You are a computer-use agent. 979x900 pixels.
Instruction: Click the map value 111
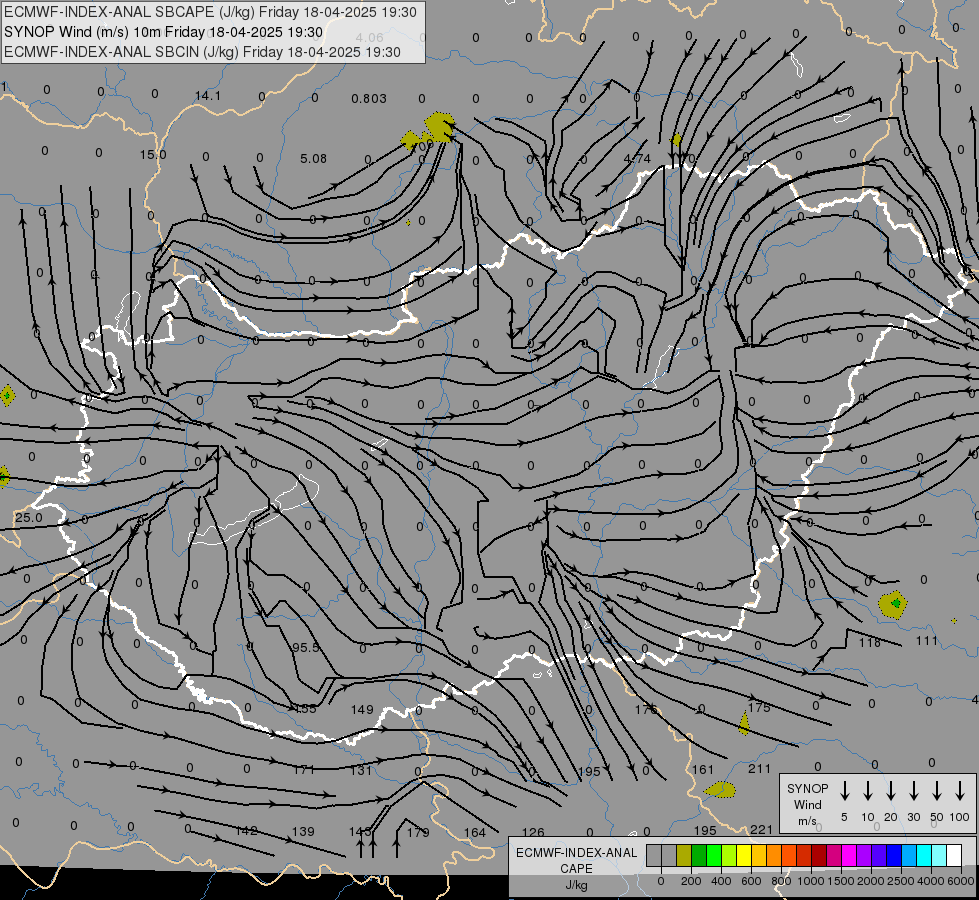click(927, 640)
